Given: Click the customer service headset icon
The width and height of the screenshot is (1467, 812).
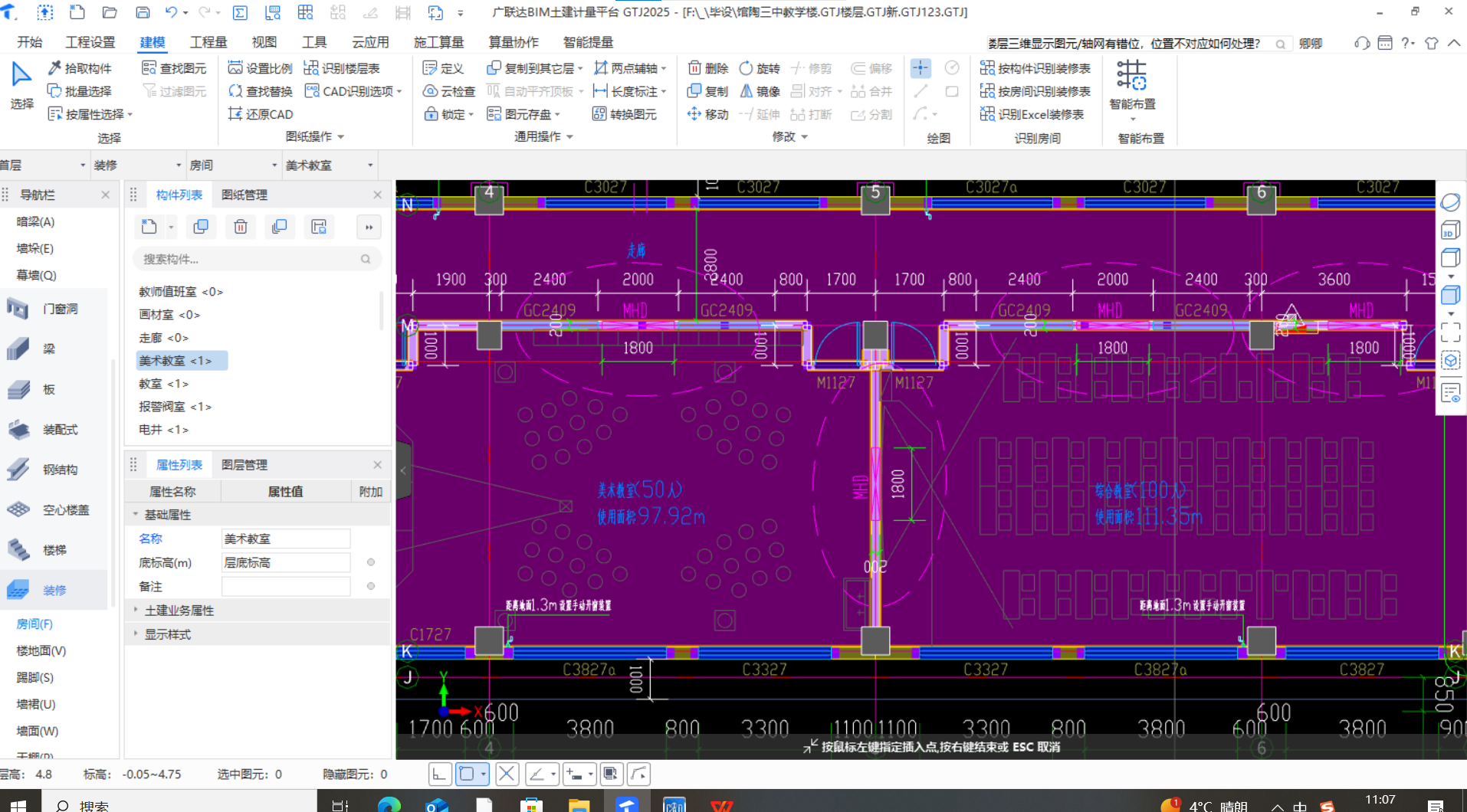Looking at the screenshot, I should [x=1362, y=43].
